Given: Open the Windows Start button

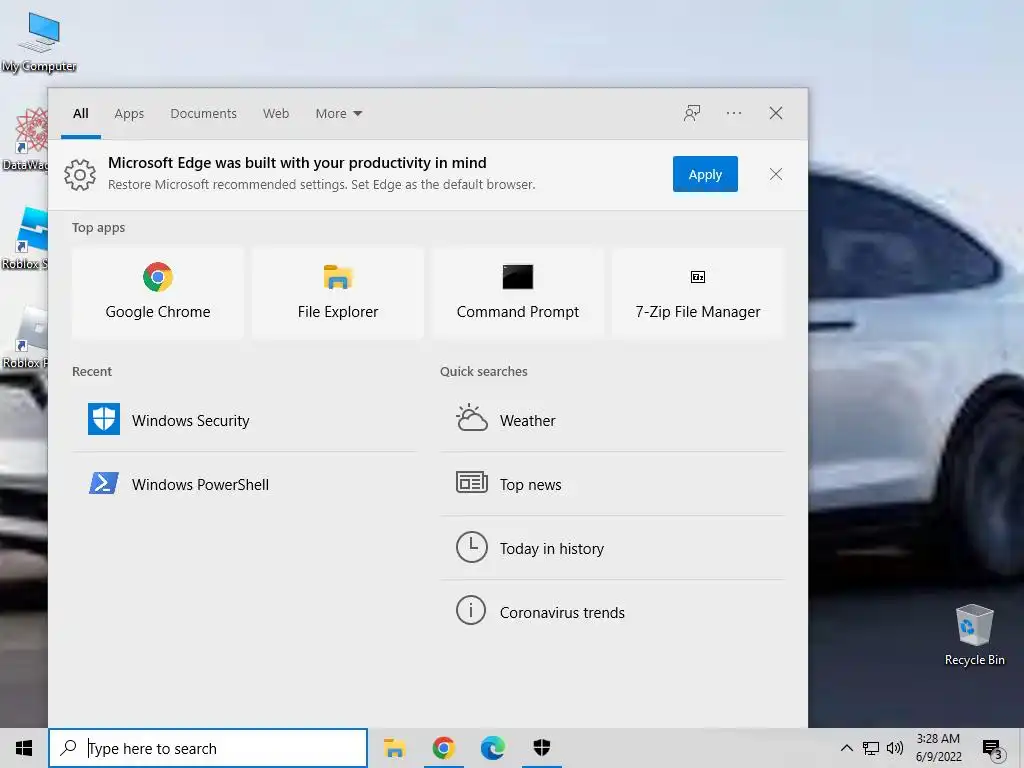Looking at the screenshot, I should click(x=24, y=748).
